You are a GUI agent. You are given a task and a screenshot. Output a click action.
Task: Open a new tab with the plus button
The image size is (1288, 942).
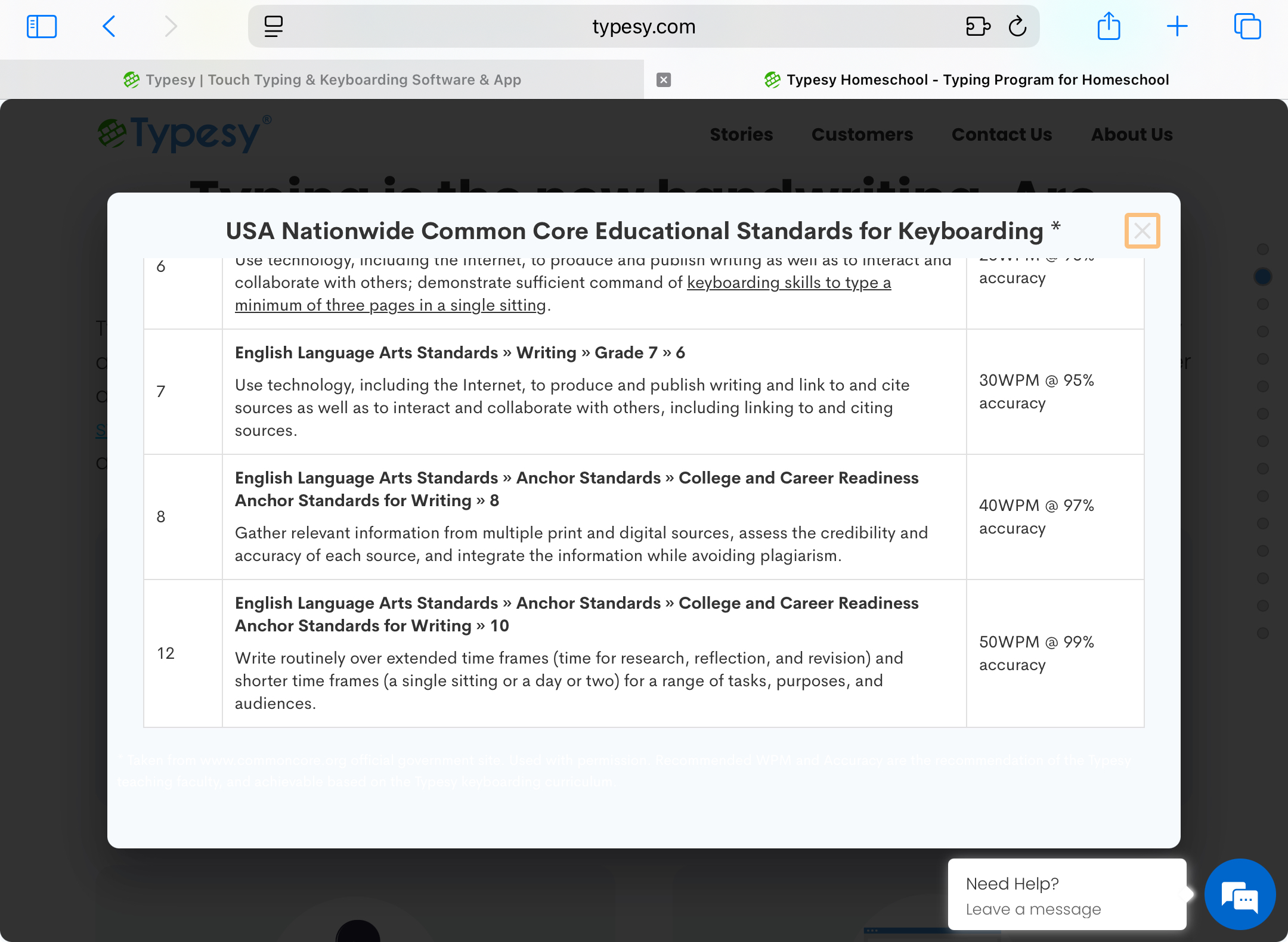pos(1178,26)
